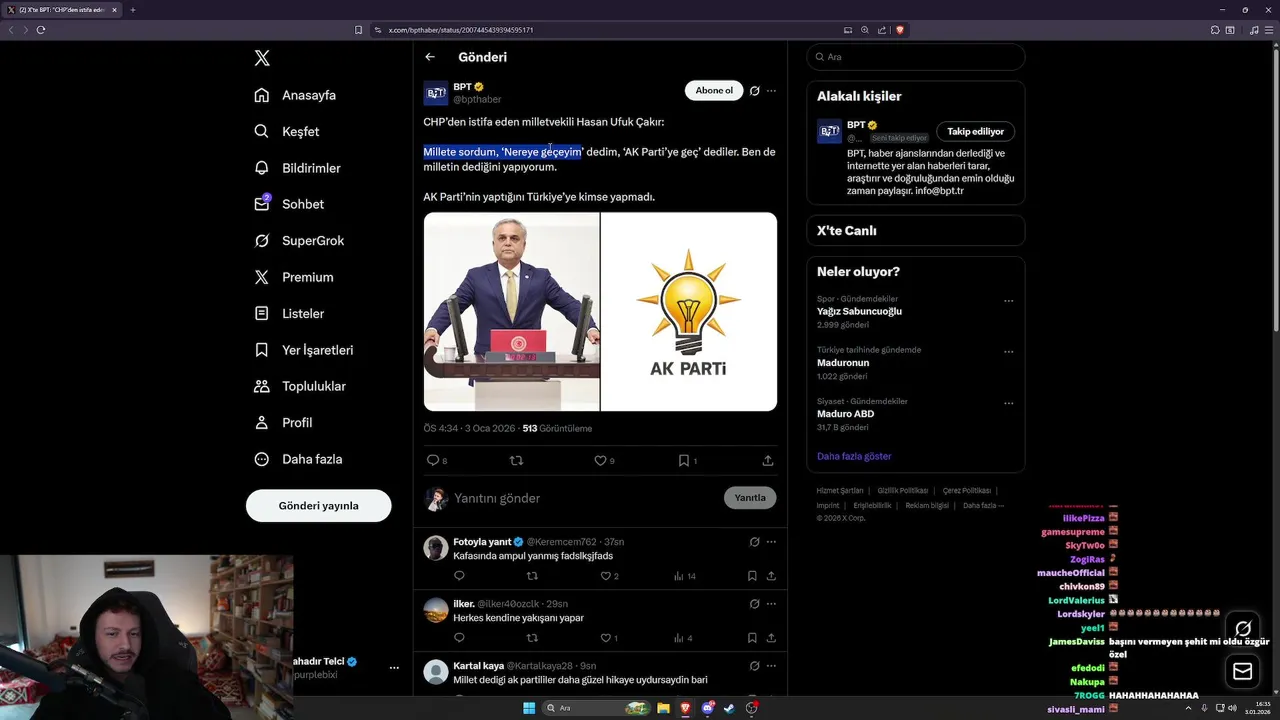
Task: Reload the page in browser toolbar
Action: (x=41, y=30)
